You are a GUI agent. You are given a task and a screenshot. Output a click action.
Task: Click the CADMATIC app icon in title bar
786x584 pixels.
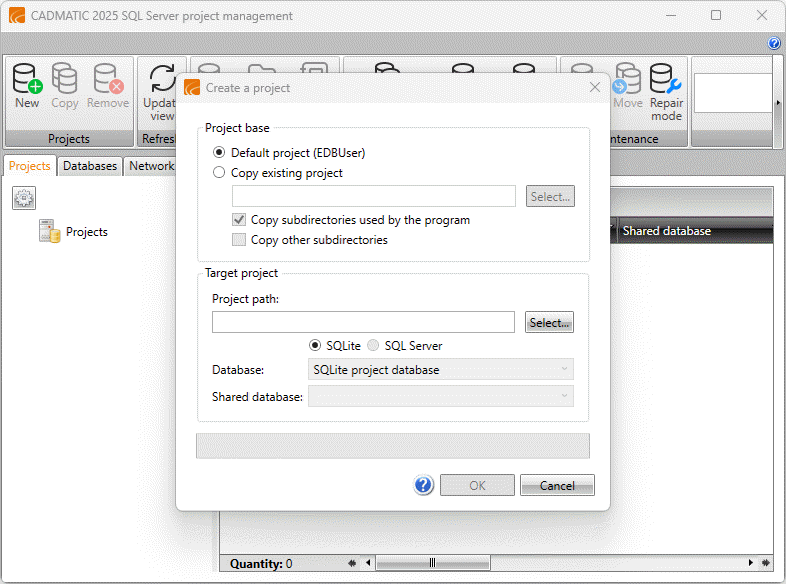(x=17, y=15)
